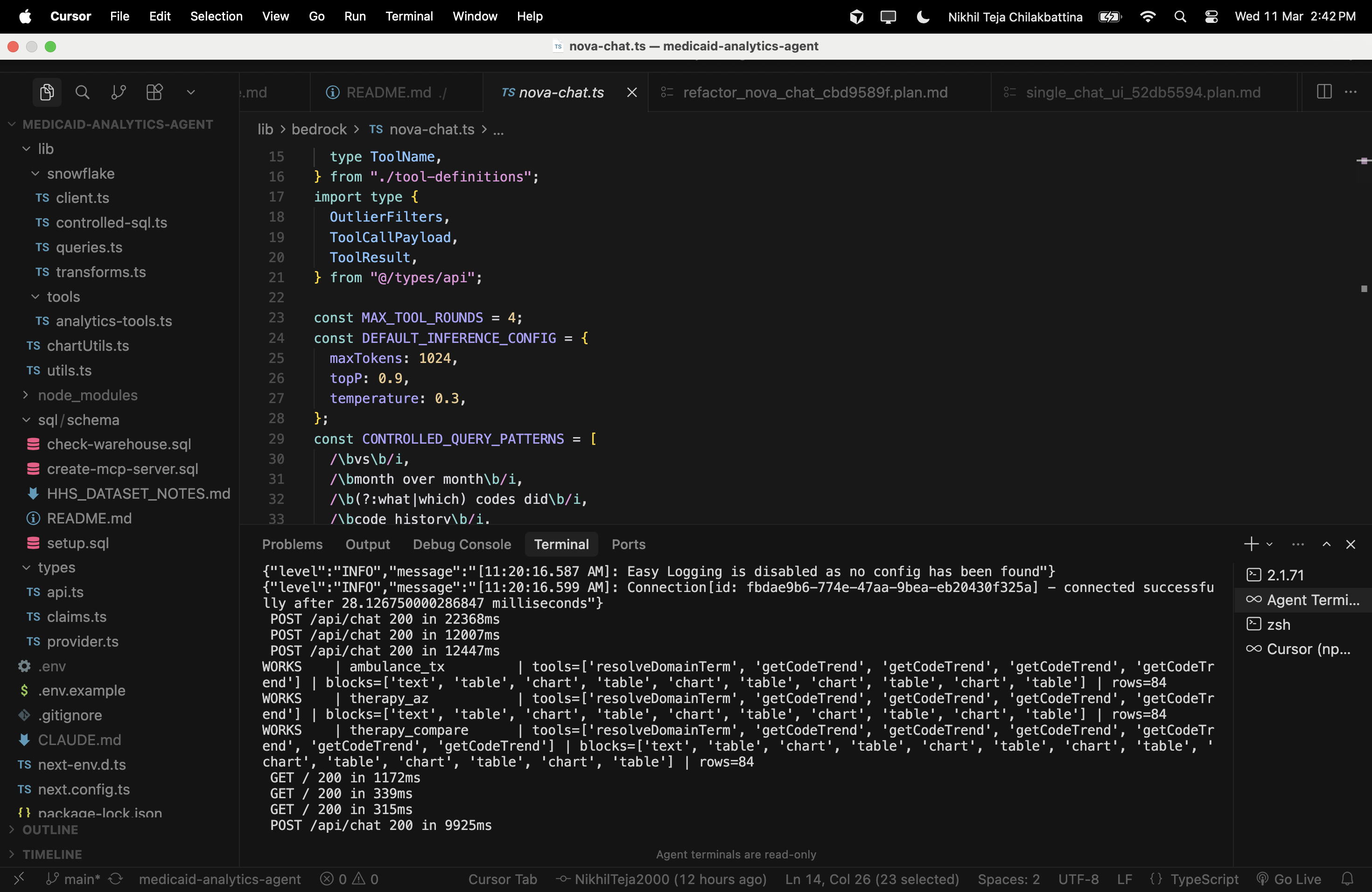The image size is (1372, 892).
Task: Open the Extensions view icon
Action: [x=154, y=92]
